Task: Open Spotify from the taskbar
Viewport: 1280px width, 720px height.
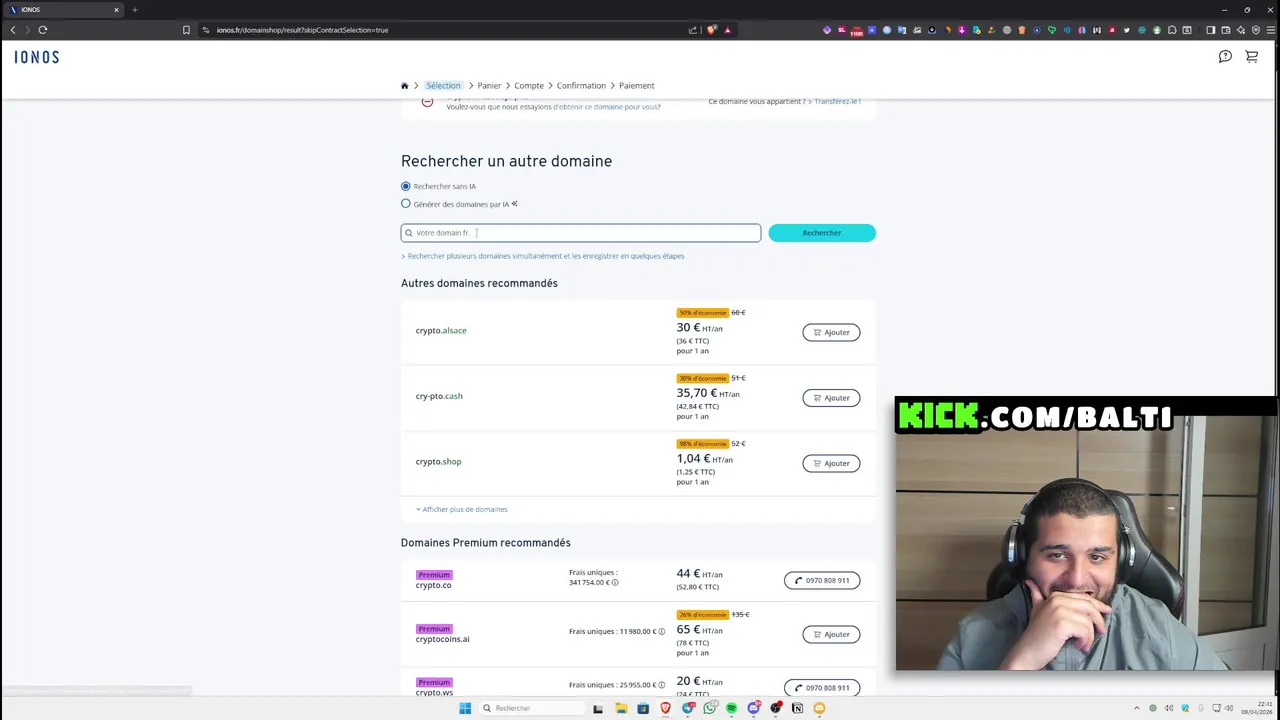Action: pyautogui.click(x=732, y=708)
